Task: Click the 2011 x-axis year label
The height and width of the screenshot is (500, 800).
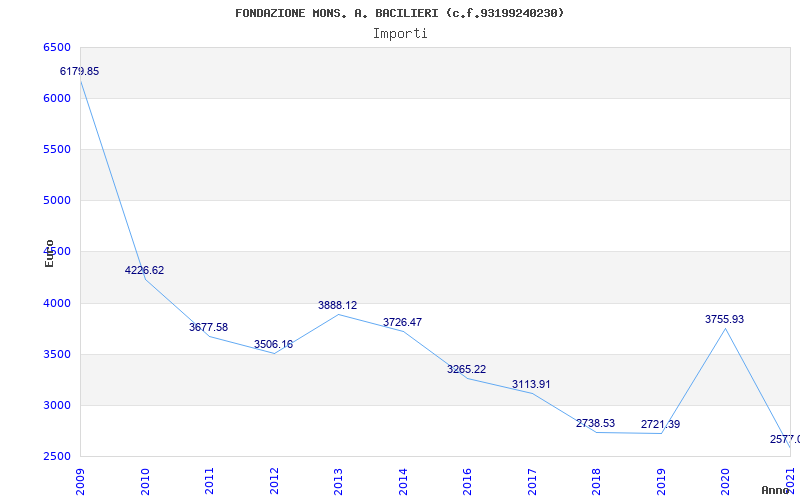Action: click(209, 482)
